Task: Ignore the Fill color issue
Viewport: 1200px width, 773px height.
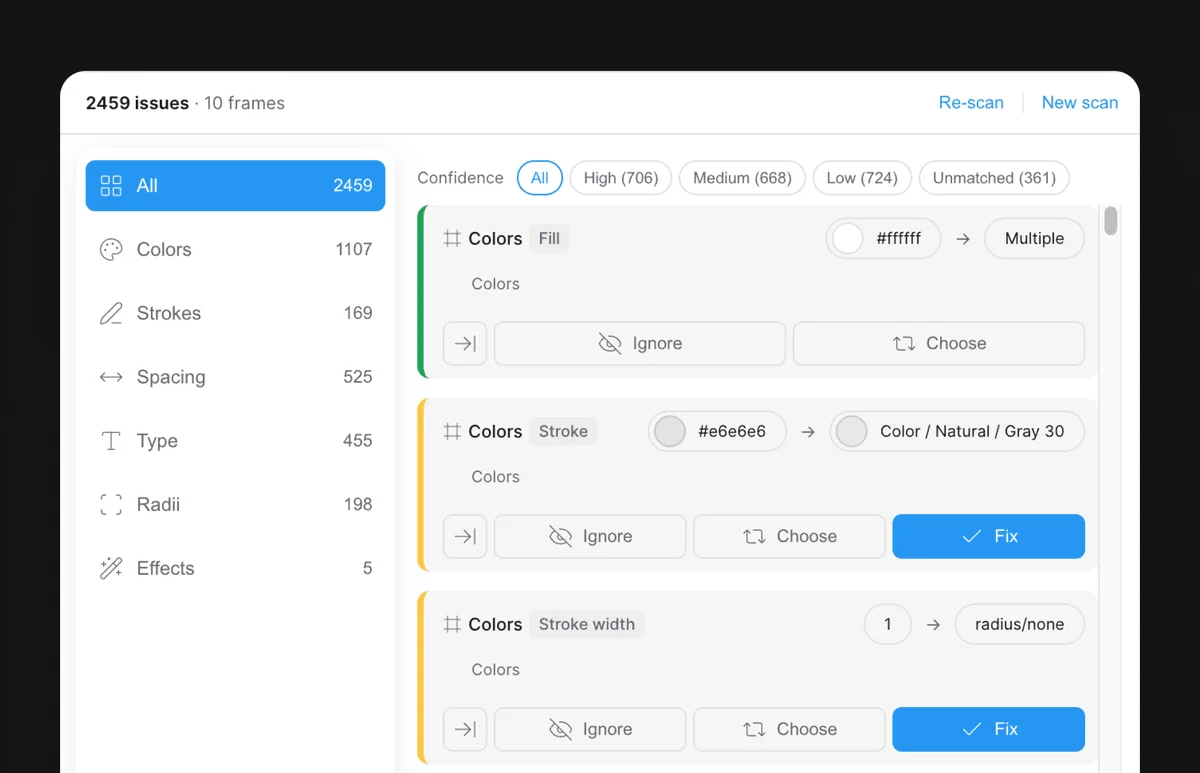Action: pos(640,343)
